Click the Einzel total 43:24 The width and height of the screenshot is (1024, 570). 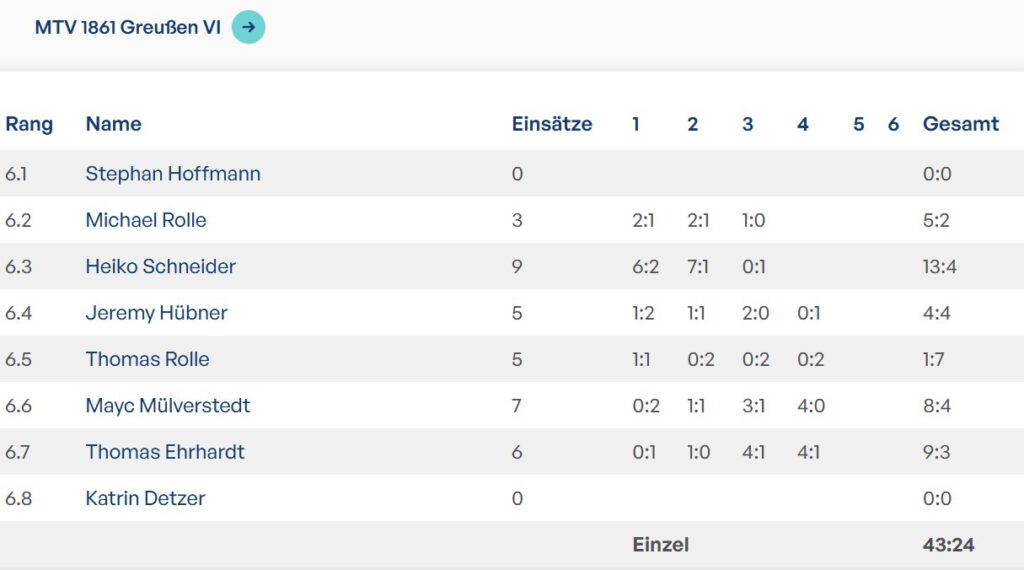pyautogui.click(x=948, y=545)
